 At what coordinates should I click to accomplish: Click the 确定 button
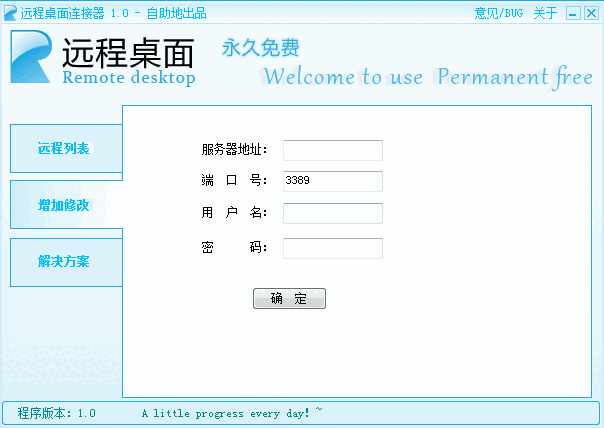pos(289,299)
